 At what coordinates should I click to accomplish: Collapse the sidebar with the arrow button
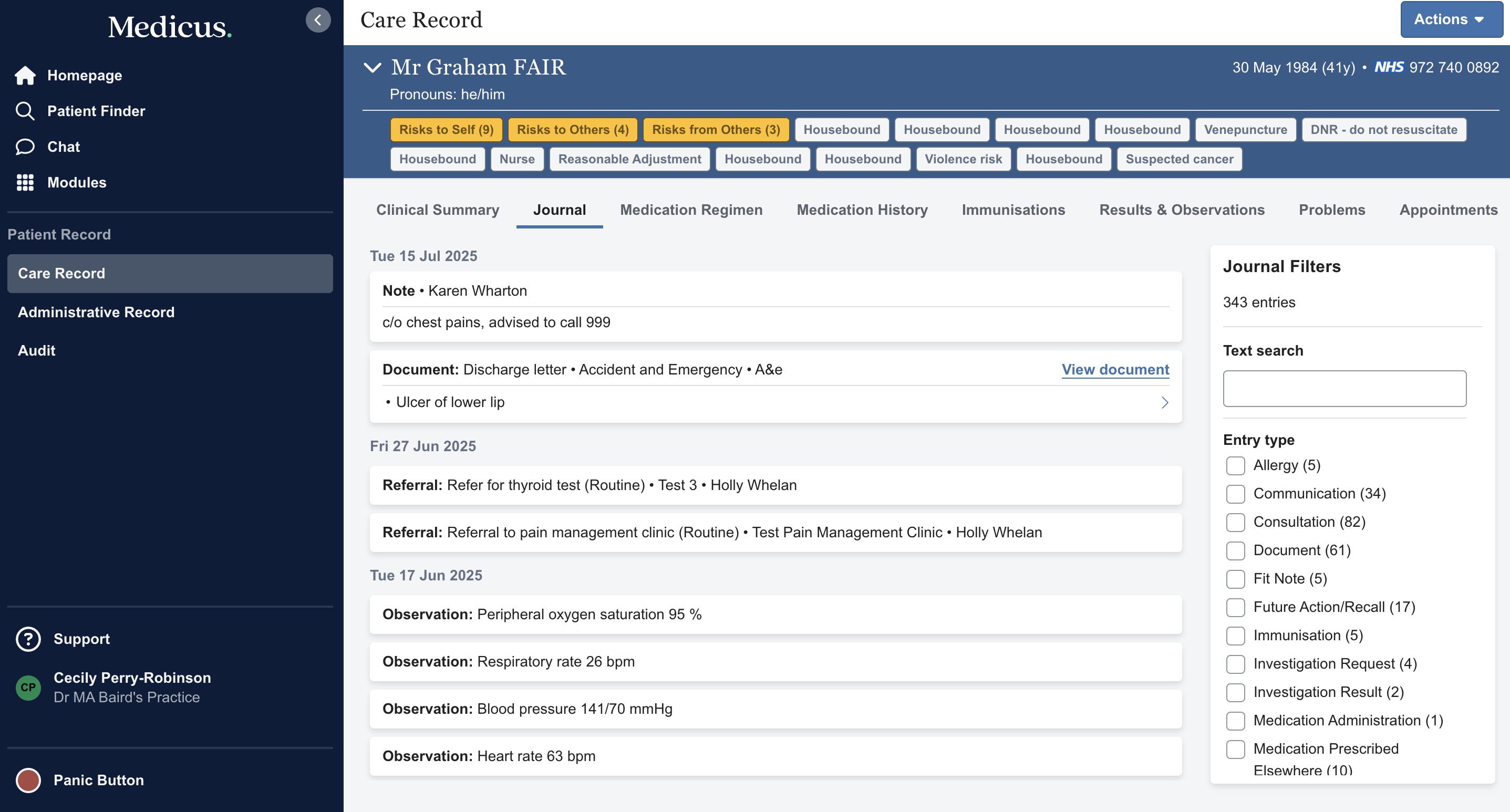click(318, 20)
